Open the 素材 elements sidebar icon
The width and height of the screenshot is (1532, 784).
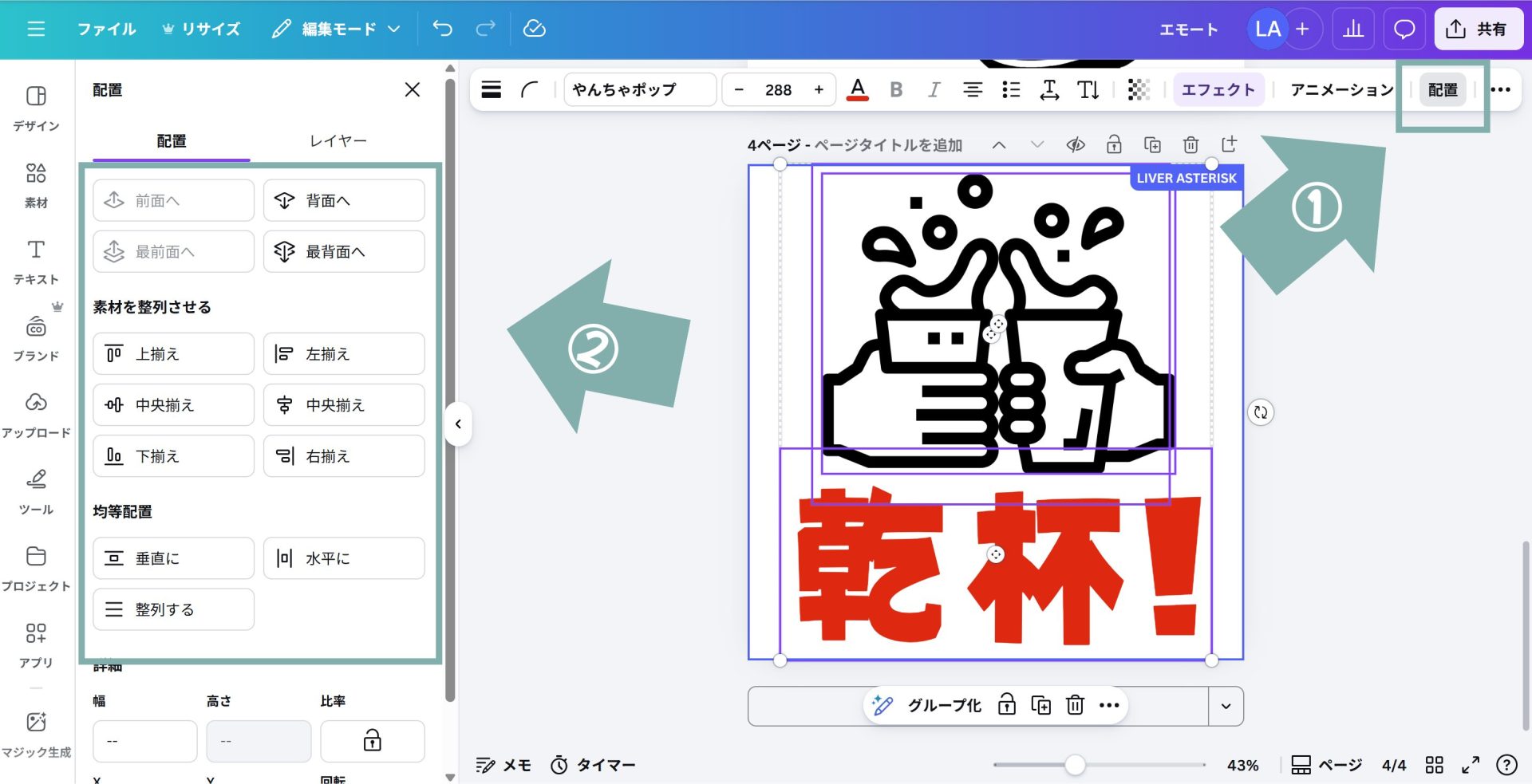click(x=36, y=184)
